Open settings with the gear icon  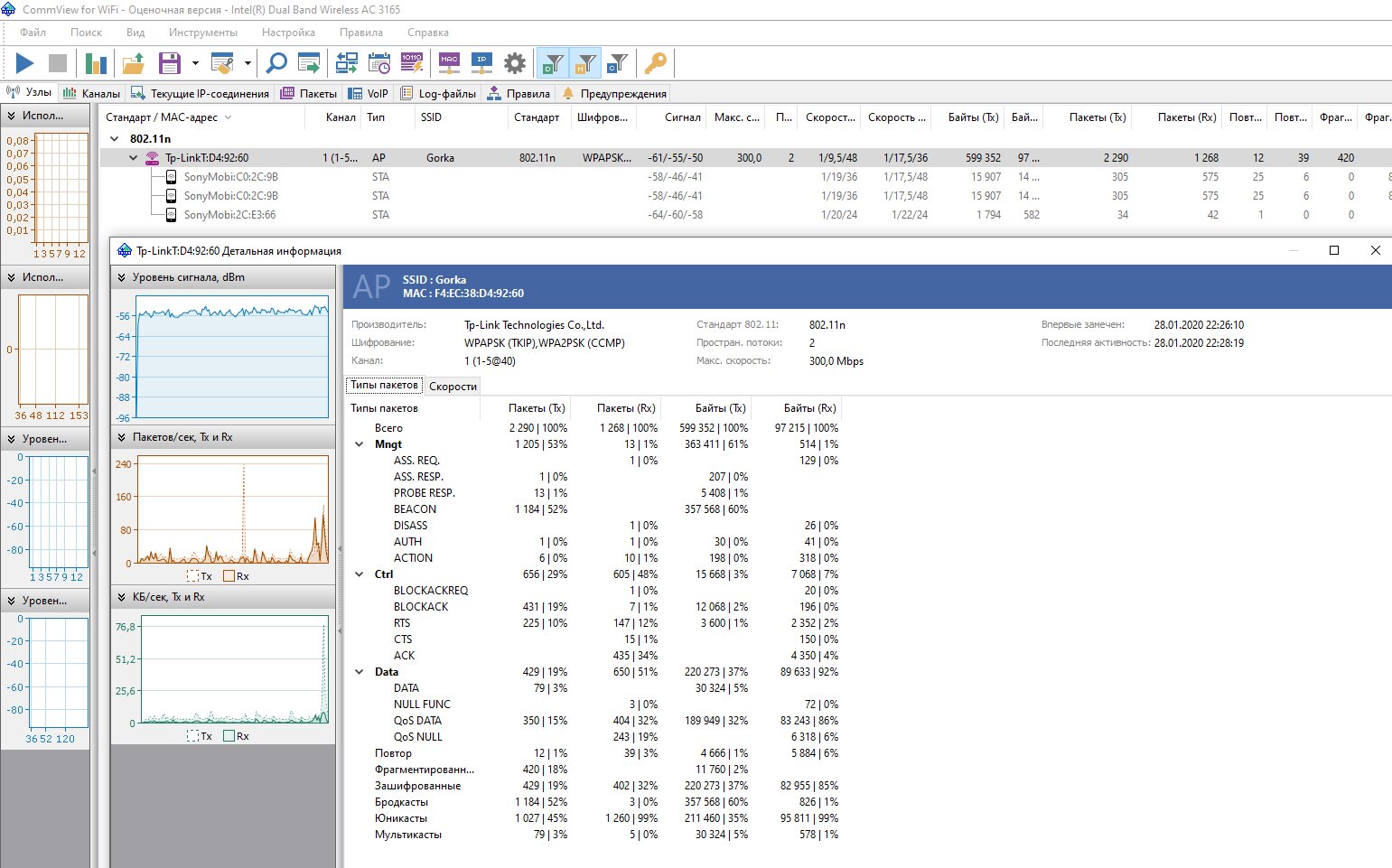515,63
